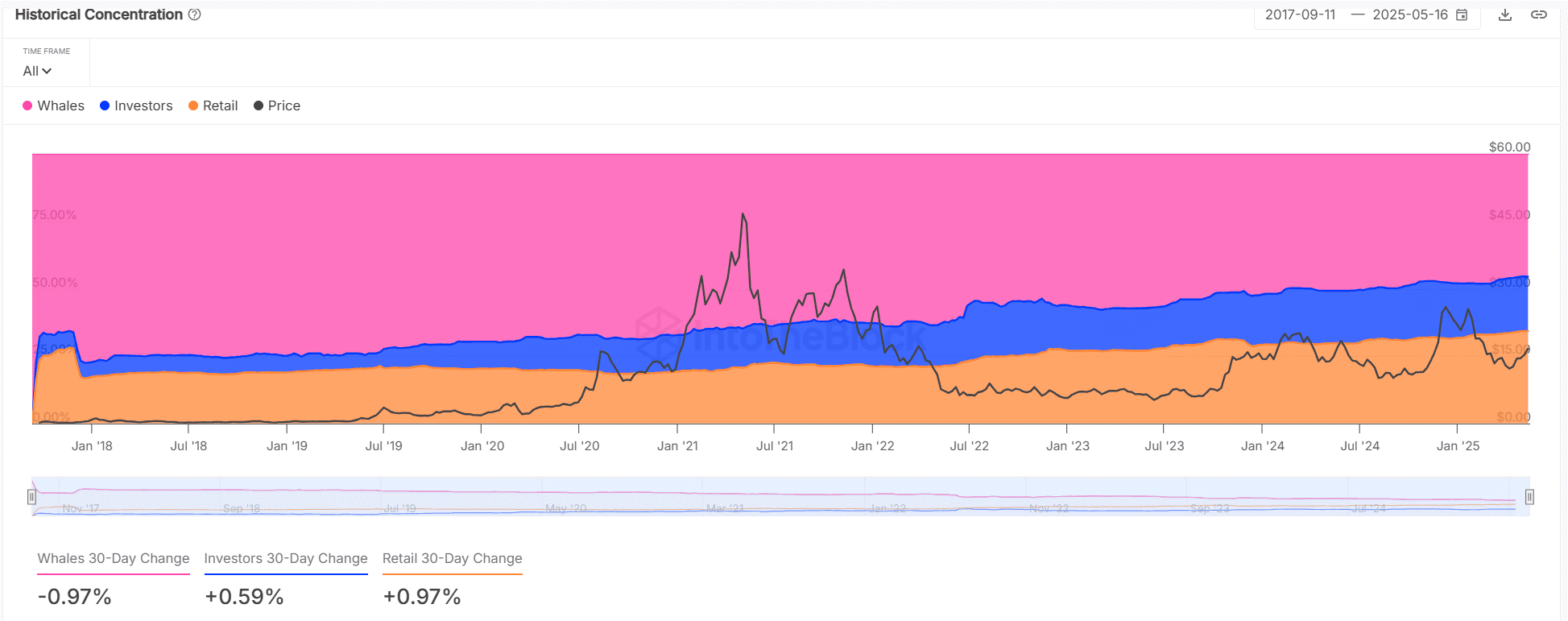
Task: Select the Whales 30-Day Change tab
Action: 114,558
